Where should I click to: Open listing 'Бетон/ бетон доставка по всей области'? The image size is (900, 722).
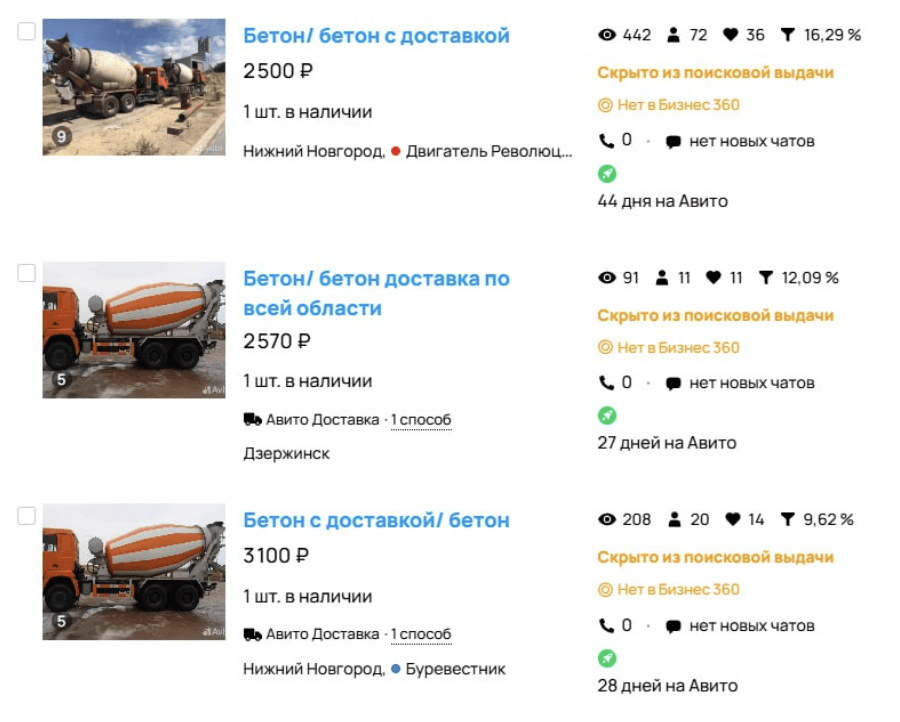[376, 293]
